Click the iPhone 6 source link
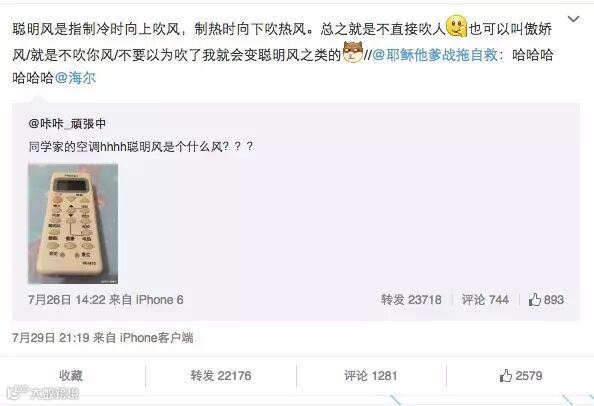This screenshot has width=594, height=406. (159, 300)
